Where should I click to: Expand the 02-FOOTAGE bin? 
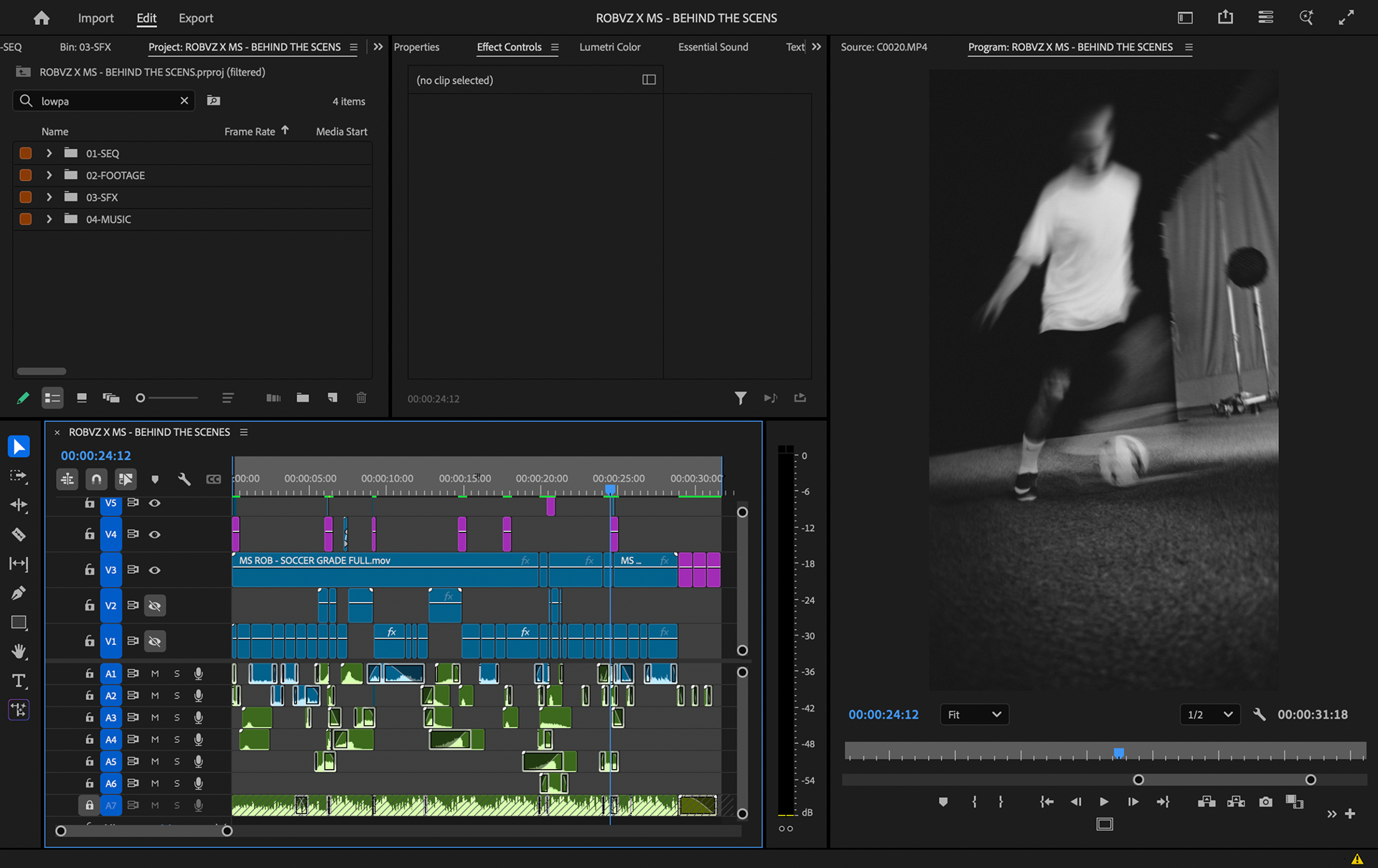[49, 175]
